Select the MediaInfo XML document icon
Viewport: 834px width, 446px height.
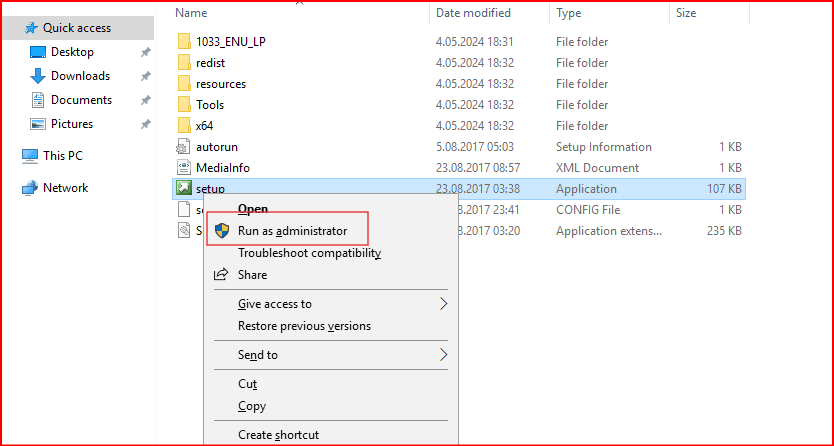point(183,168)
